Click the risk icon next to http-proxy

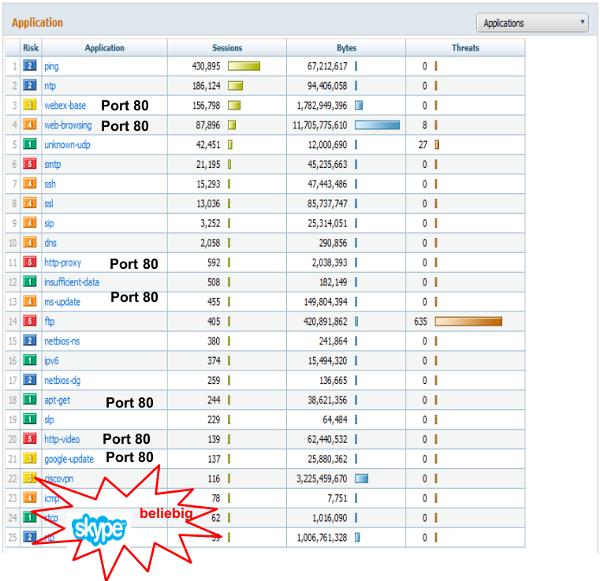point(31,263)
